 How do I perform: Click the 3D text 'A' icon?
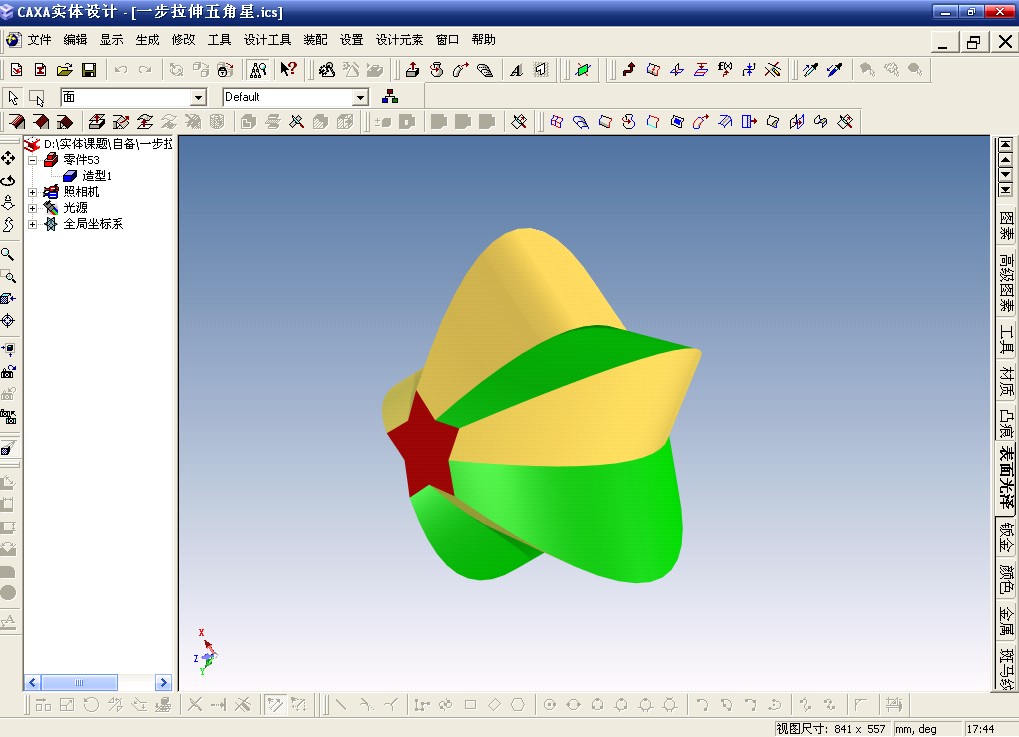516,70
